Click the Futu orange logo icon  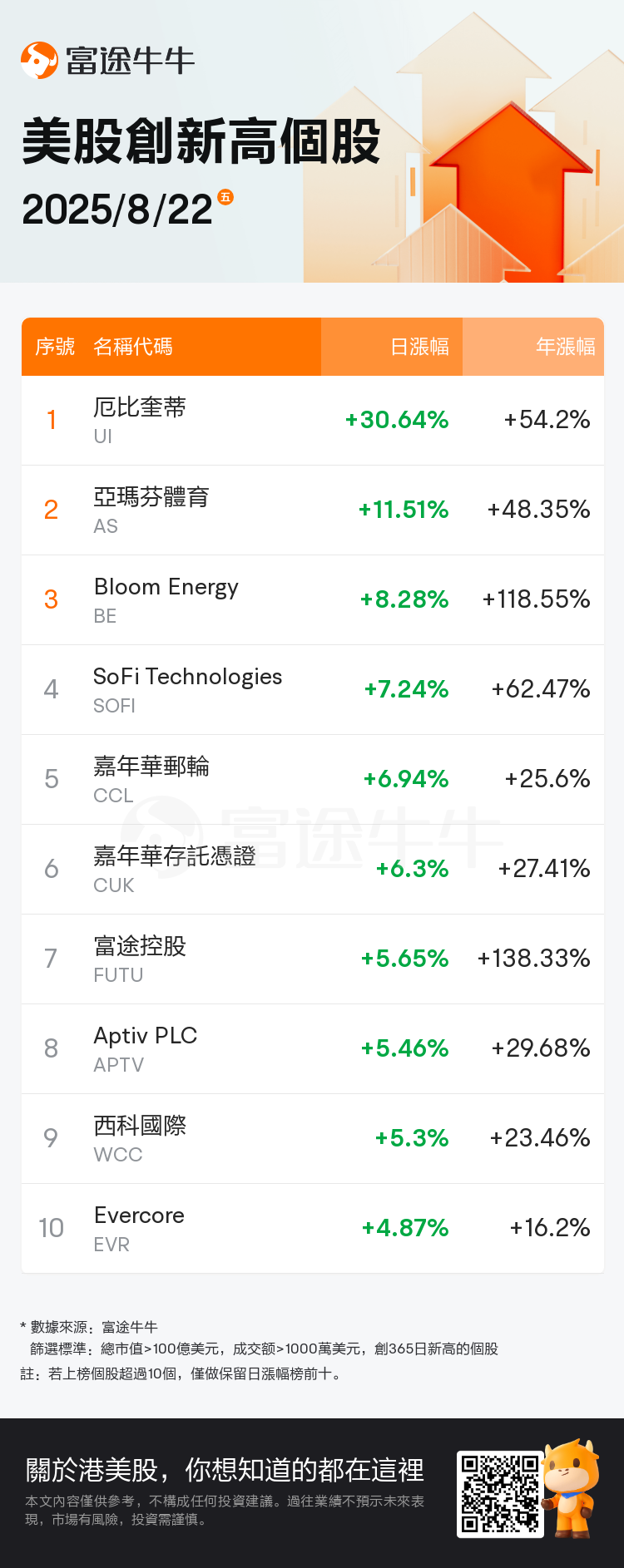(39, 60)
